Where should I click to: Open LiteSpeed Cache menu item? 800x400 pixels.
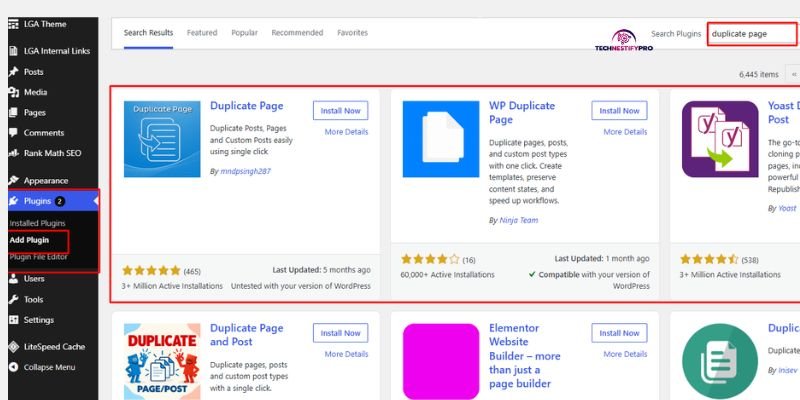53,347
